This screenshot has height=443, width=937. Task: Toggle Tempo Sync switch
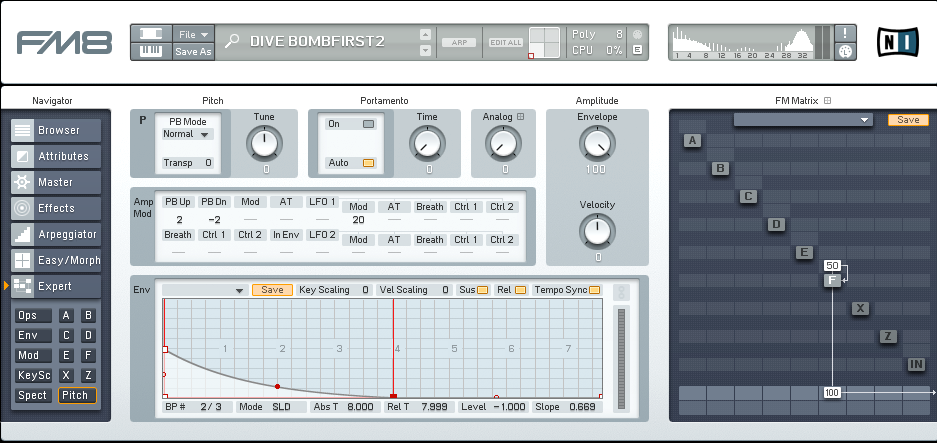coord(594,290)
